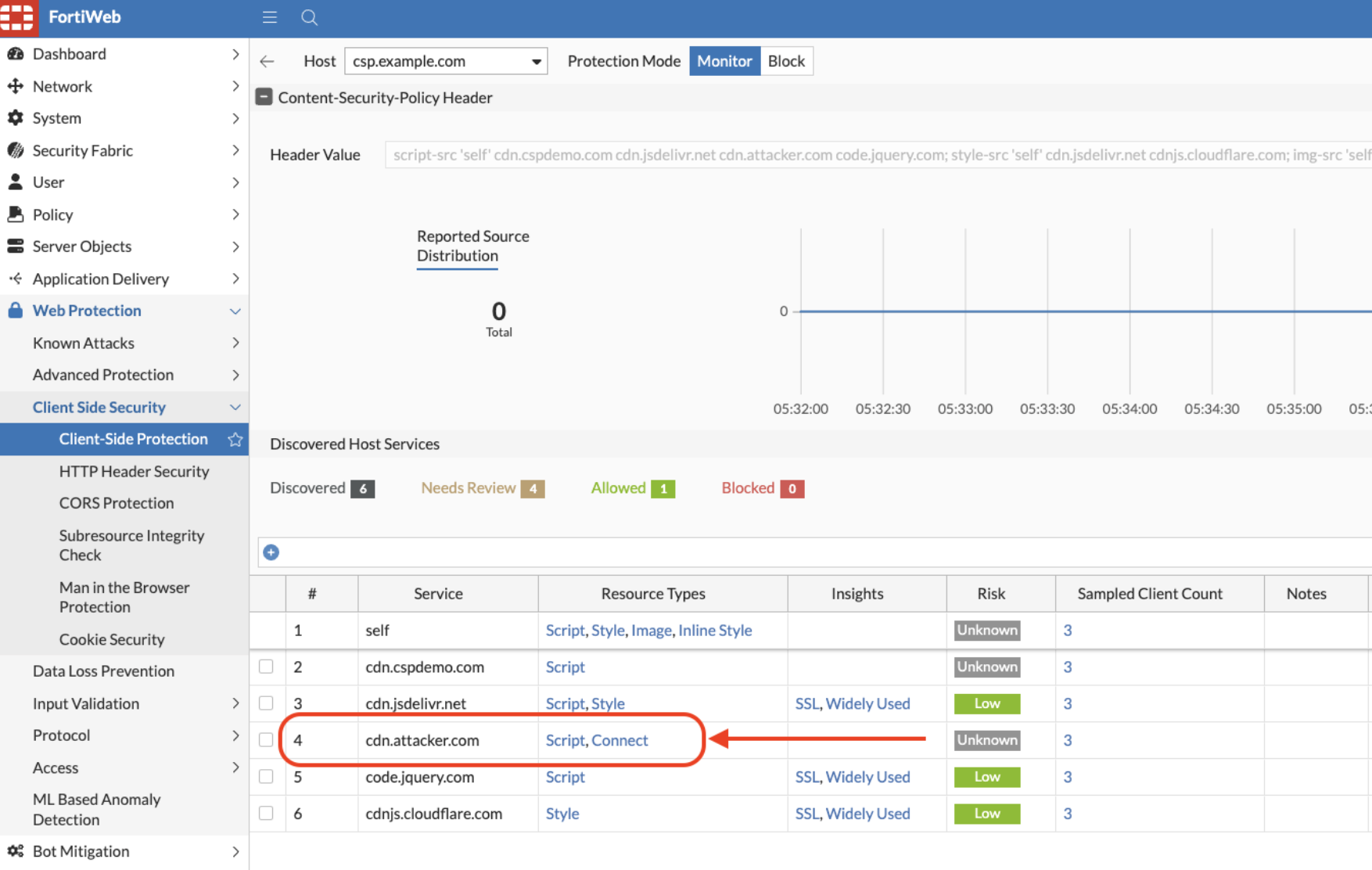1372x870 pixels.
Task: Open Data Loss Prevention menu item
Action: point(103,671)
